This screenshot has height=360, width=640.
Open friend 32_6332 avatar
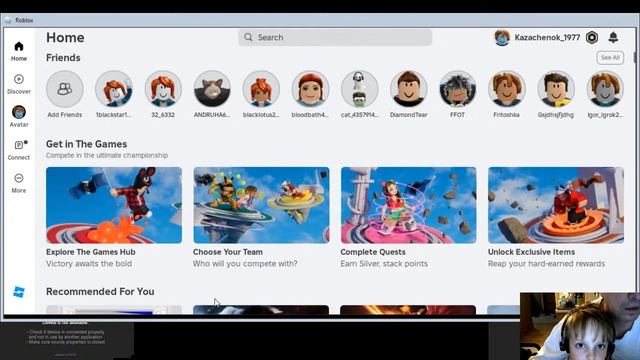(163, 89)
